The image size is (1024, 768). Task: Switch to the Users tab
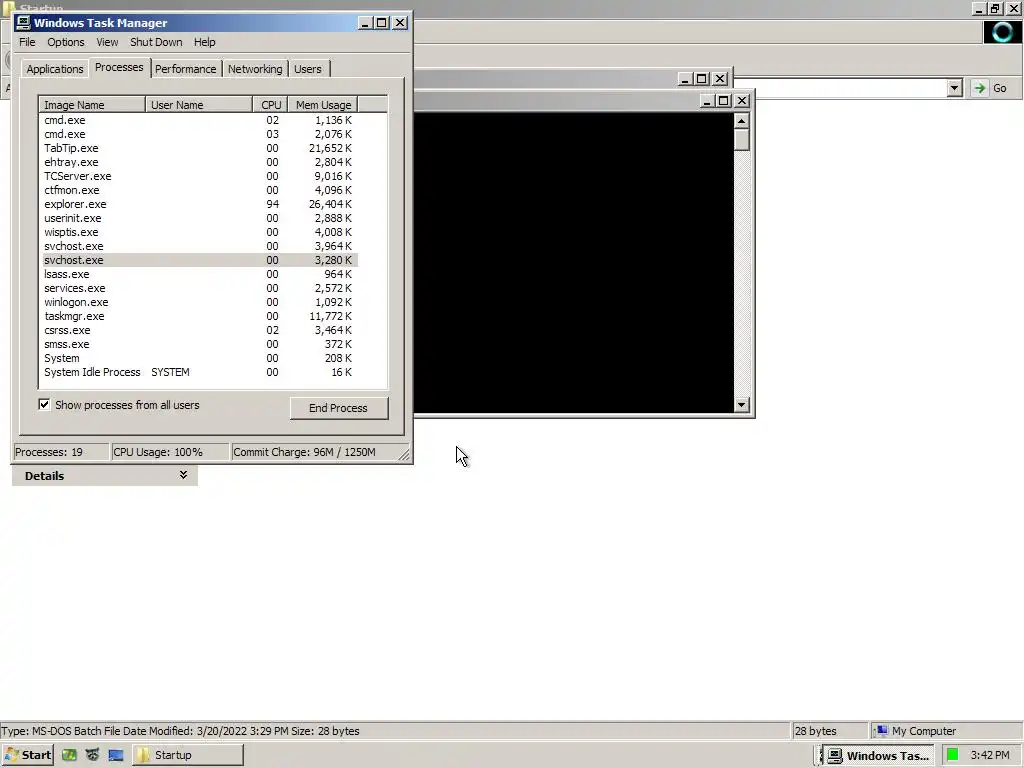point(308,69)
